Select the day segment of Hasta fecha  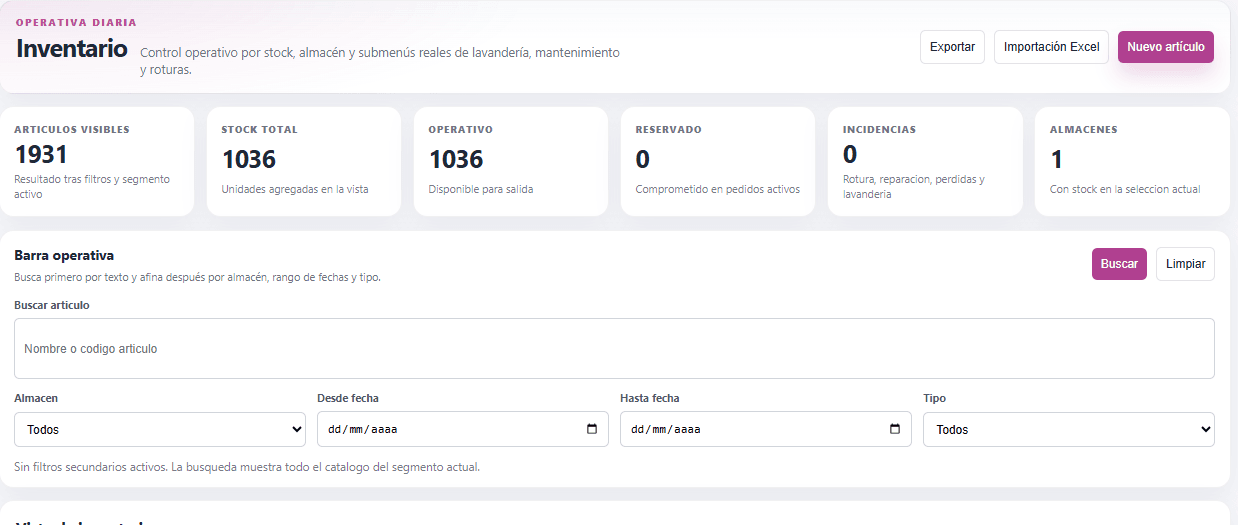(x=638, y=430)
